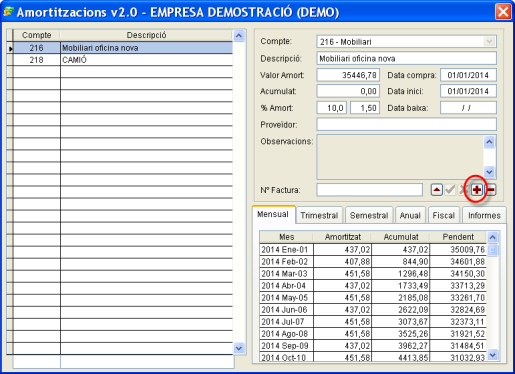Click the Data baixa date field
The image size is (515, 374).
468,108
